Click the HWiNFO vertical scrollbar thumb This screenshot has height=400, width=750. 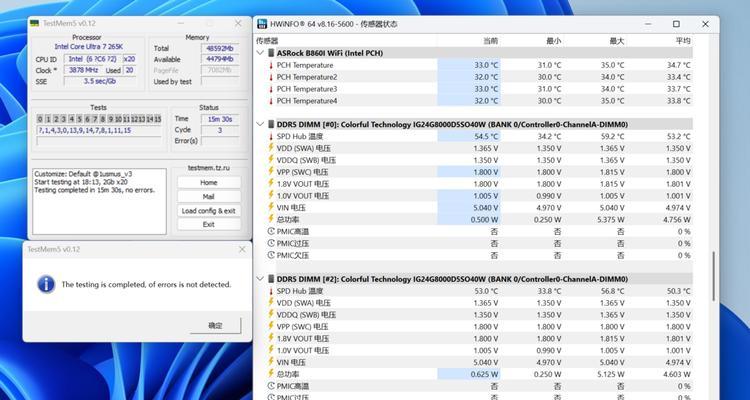pos(712,277)
